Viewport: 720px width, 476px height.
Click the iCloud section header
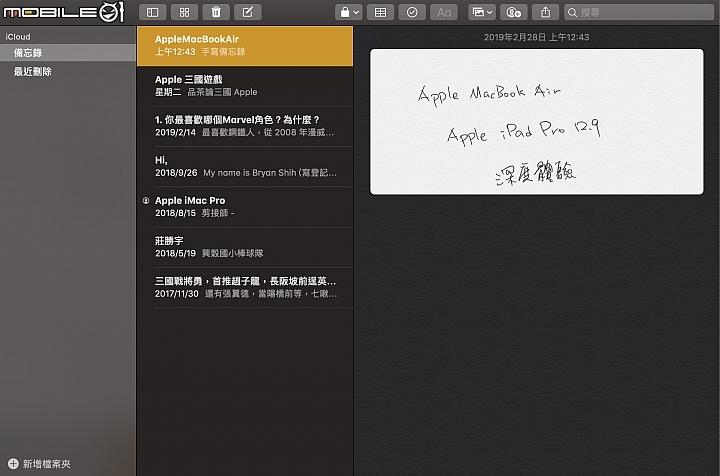pyautogui.click(x=18, y=37)
